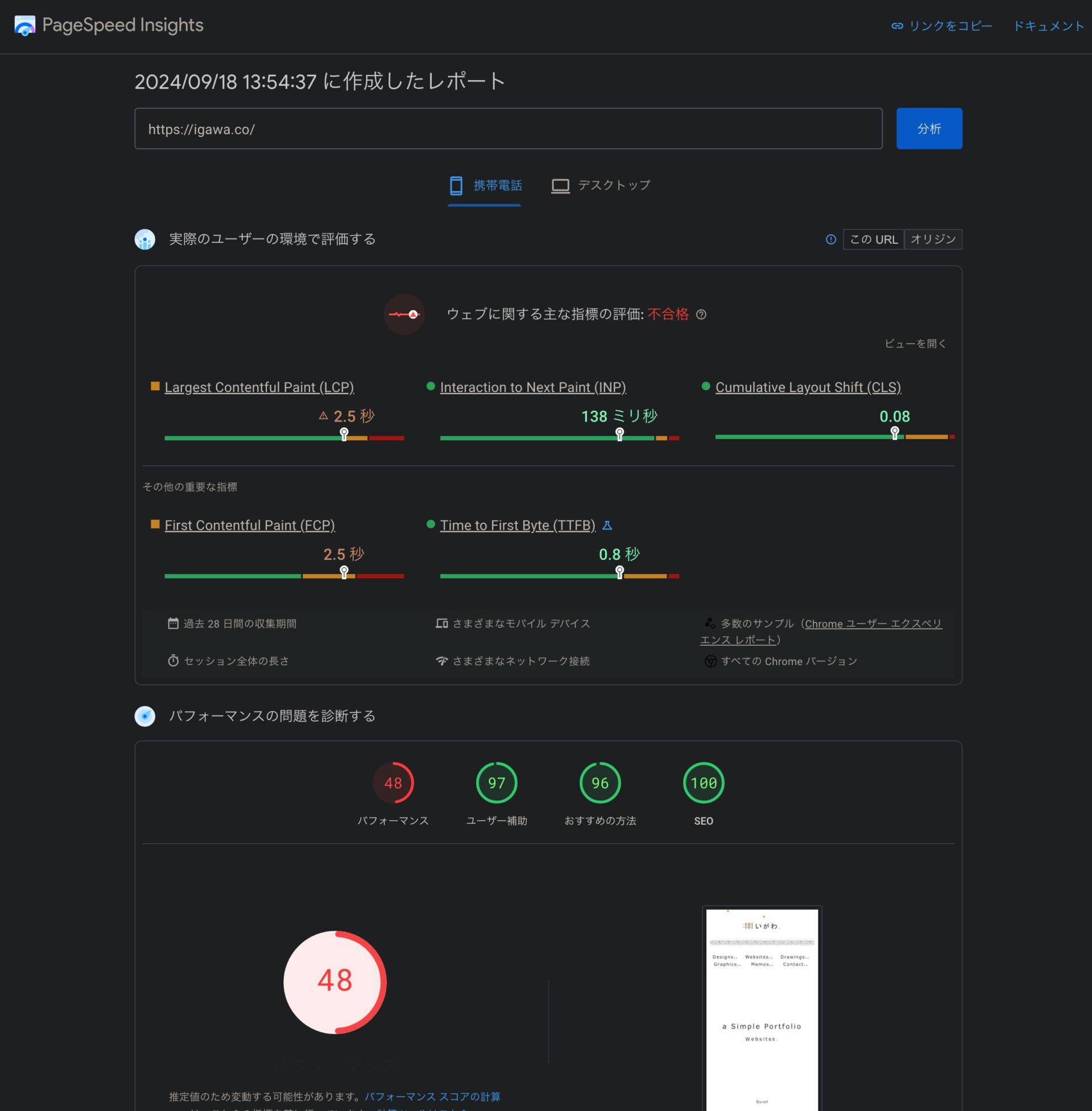Viewport: 1092px width, 1111px height.
Task: Click the INP distribution bar marker
Action: tap(619, 434)
